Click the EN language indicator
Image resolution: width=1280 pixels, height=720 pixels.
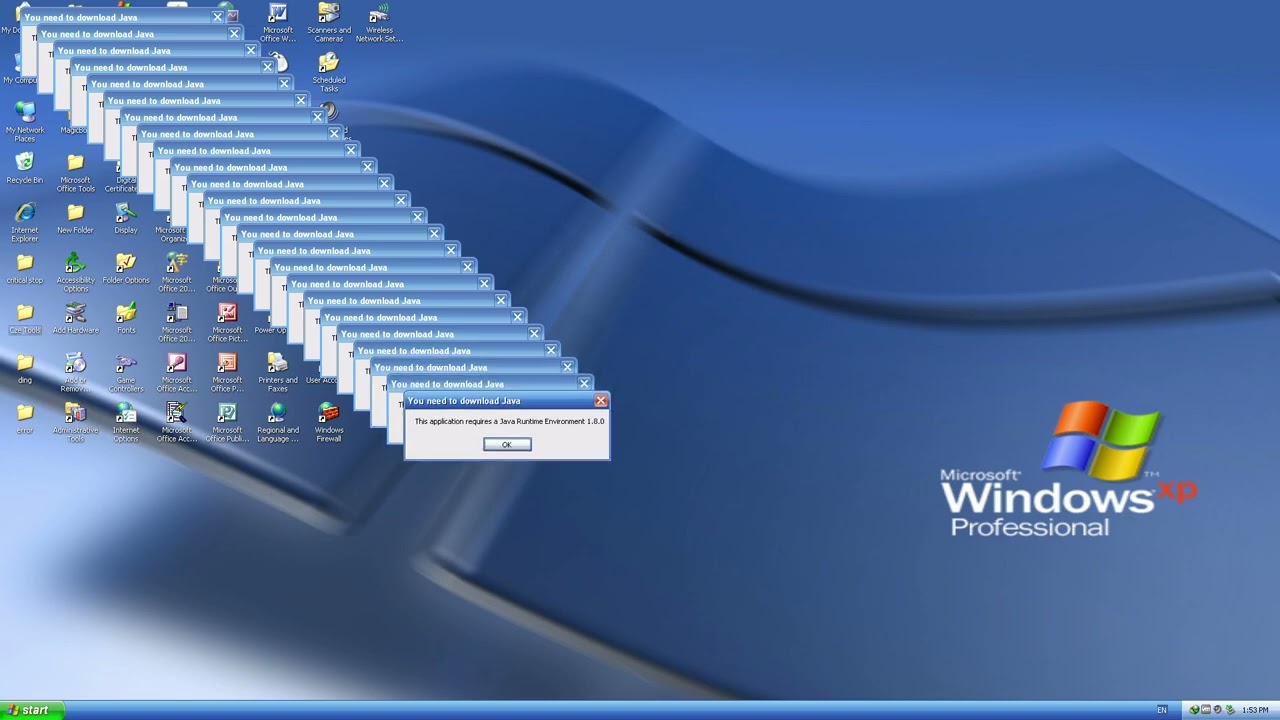tap(1161, 710)
